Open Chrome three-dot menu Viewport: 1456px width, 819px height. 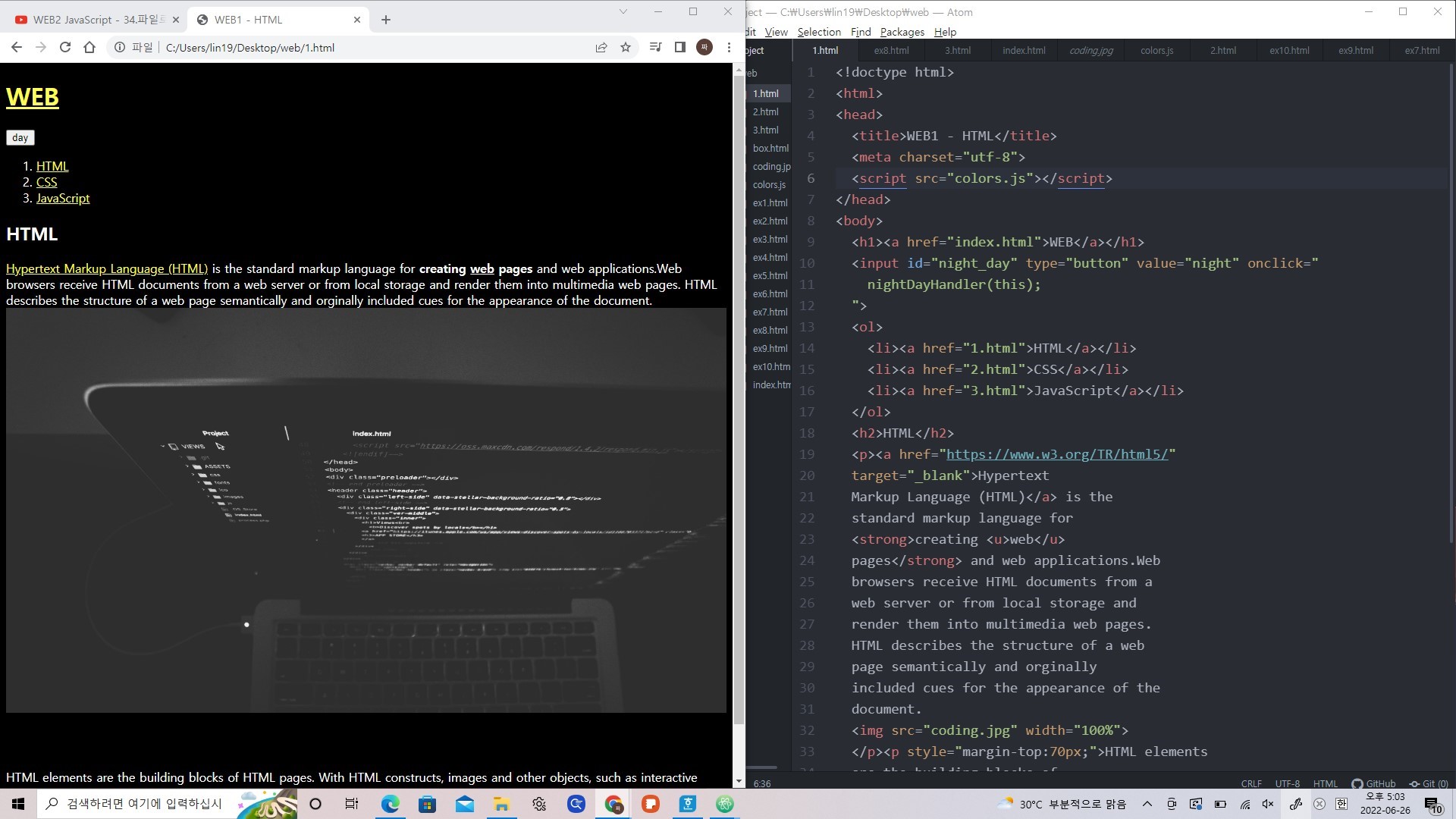click(x=729, y=47)
